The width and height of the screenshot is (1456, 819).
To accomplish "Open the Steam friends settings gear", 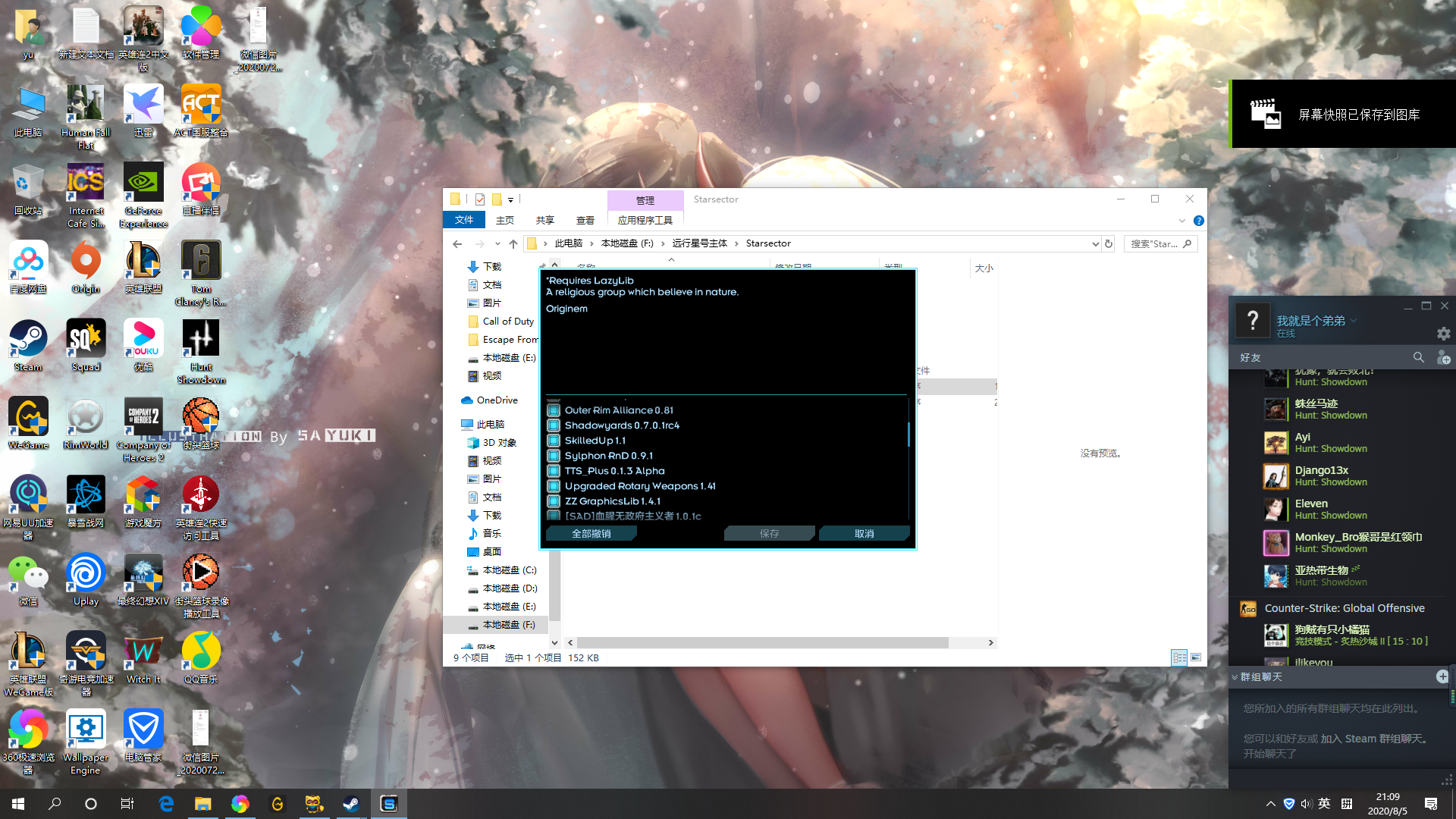I will pos(1443,334).
